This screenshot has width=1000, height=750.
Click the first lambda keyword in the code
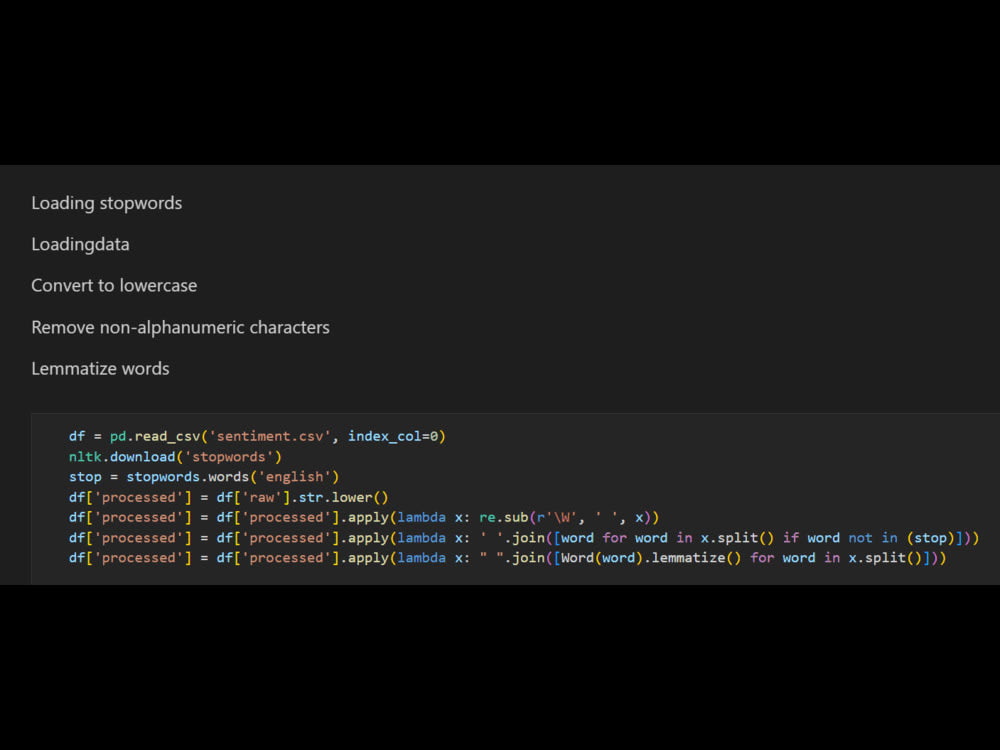[420, 517]
